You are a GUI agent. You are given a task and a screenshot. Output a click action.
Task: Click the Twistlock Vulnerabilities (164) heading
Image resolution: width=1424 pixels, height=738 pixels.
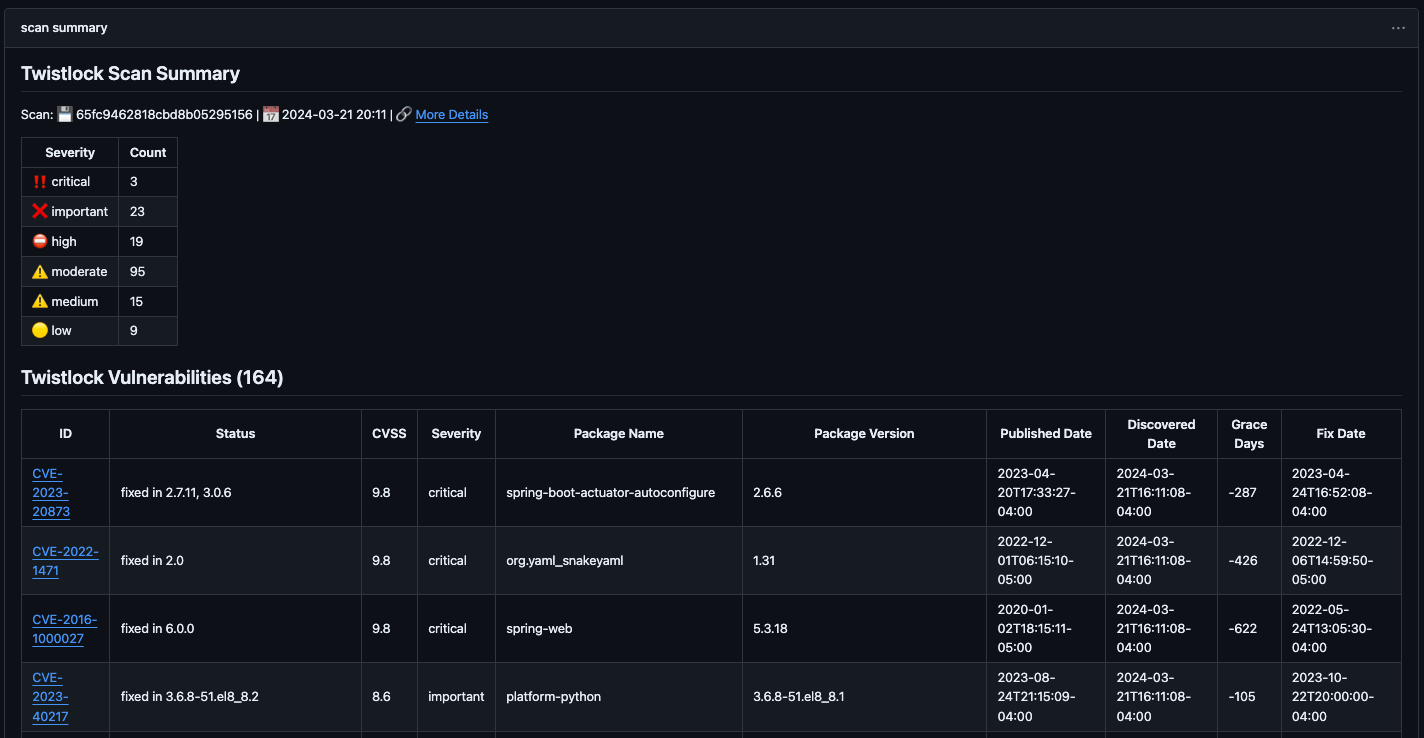[152, 378]
